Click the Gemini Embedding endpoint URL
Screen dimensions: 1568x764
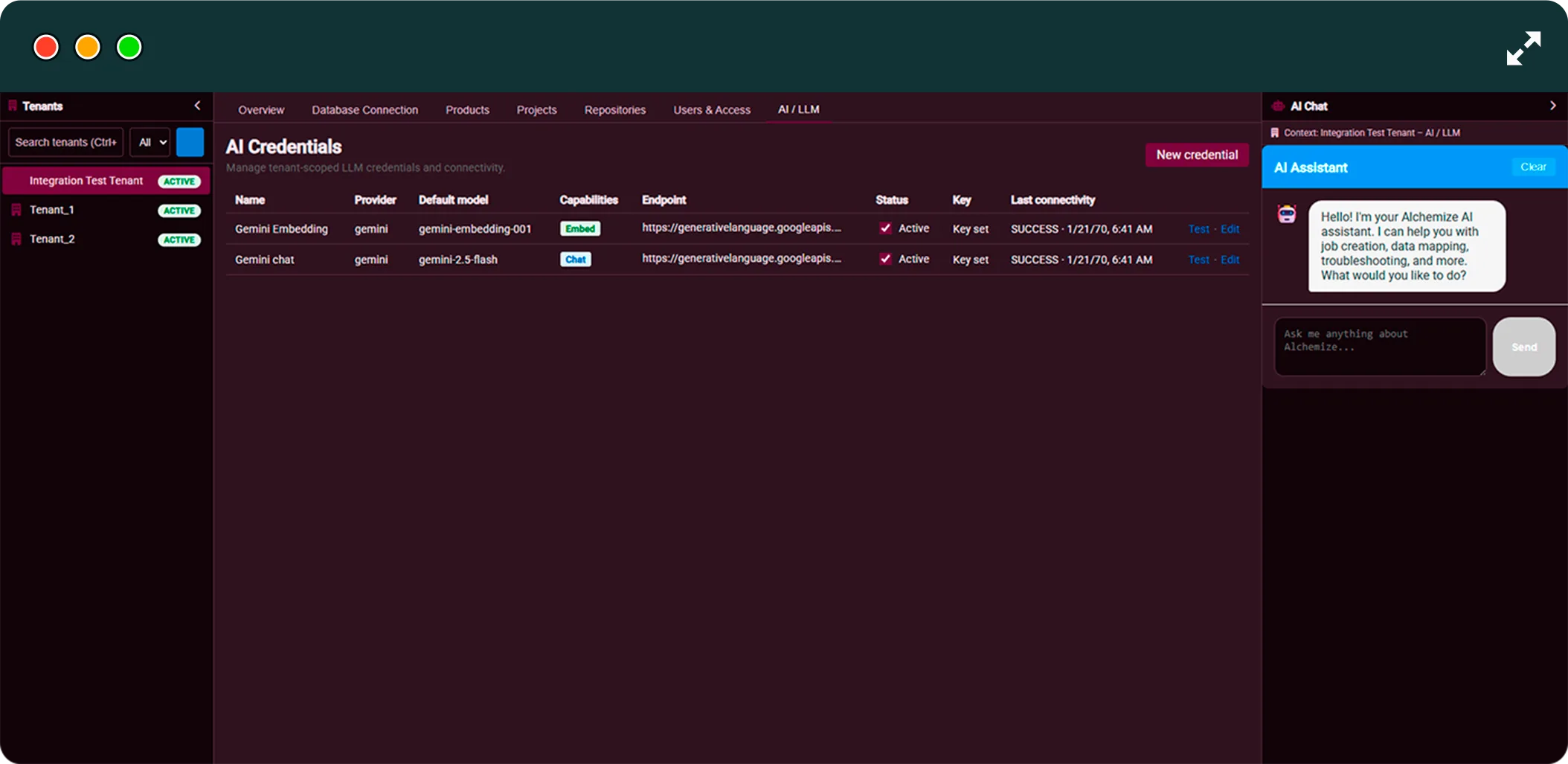coord(742,228)
